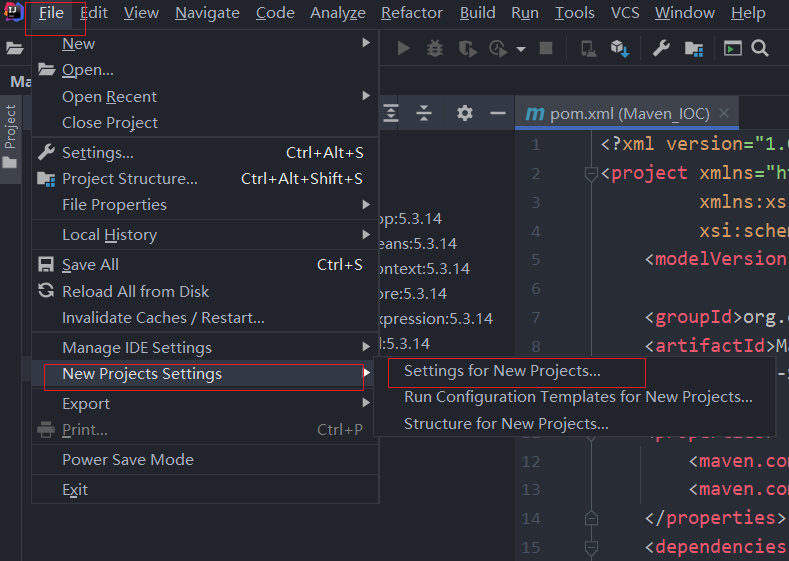Choose Print... from File menu

(205, 430)
